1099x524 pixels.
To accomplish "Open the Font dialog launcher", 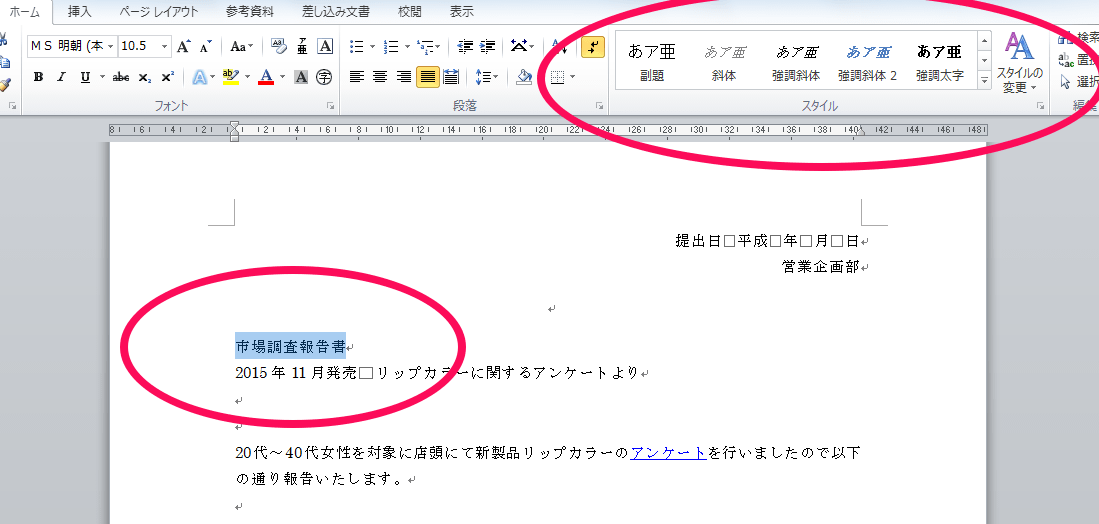I will (x=330, y=106).
